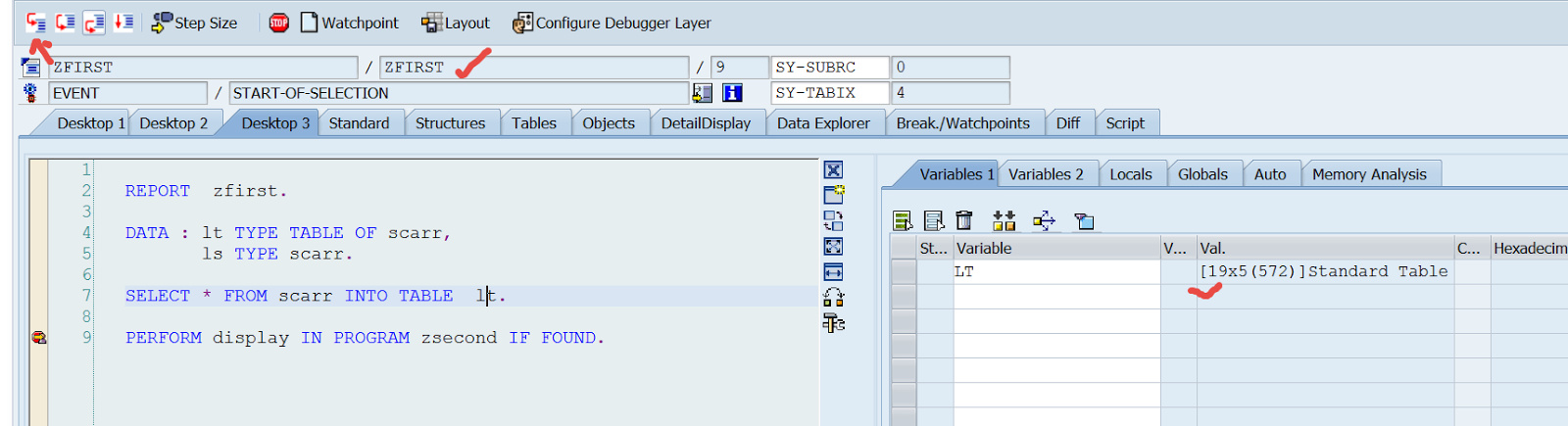The image size is (1568, 426).
Task: Open the Memory Analysis tab
Action: (1369, 174)
